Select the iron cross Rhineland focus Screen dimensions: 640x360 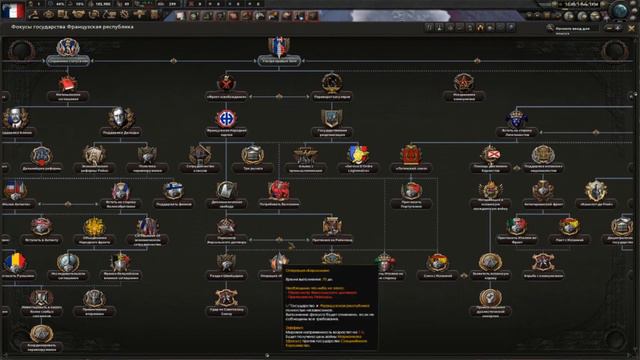332,231
